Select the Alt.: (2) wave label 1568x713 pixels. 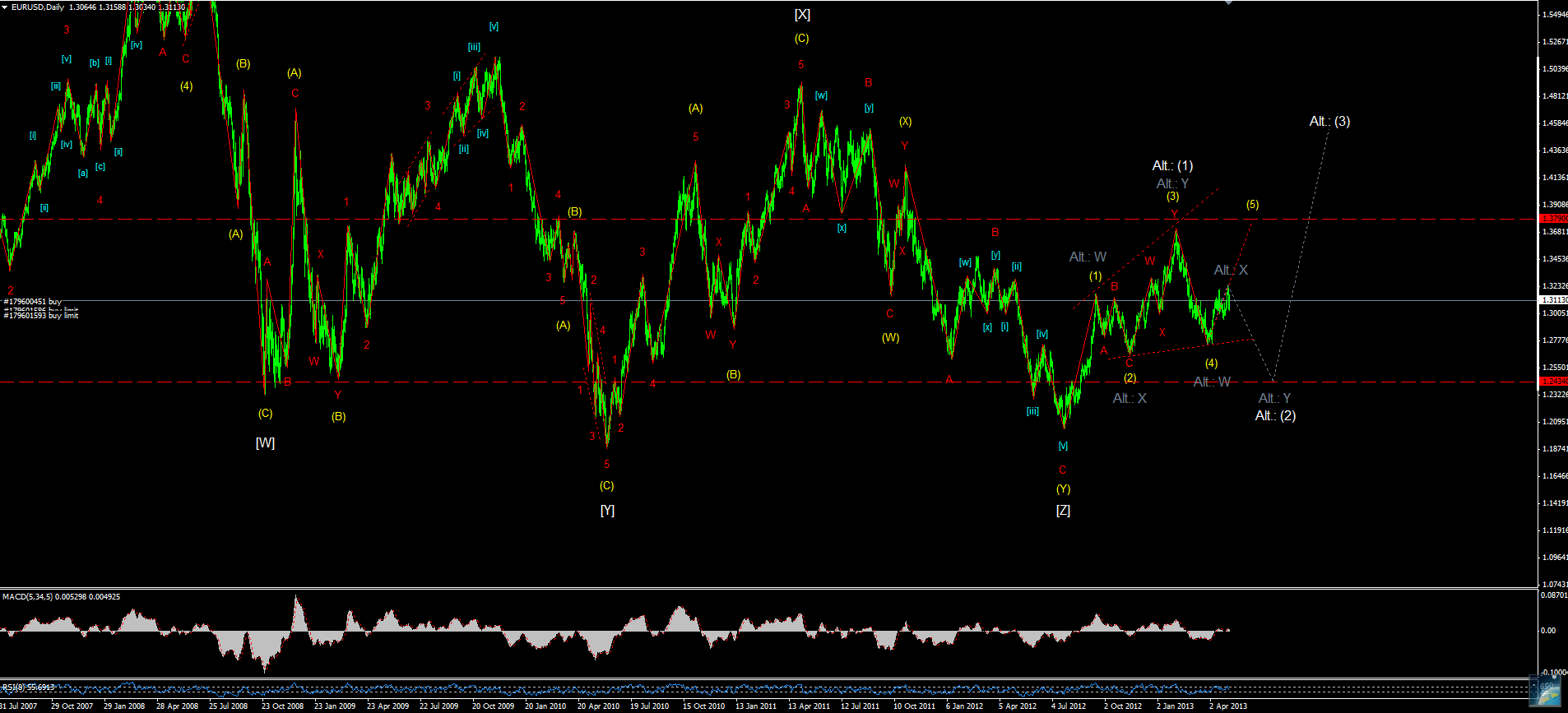tap(1275, 416)
